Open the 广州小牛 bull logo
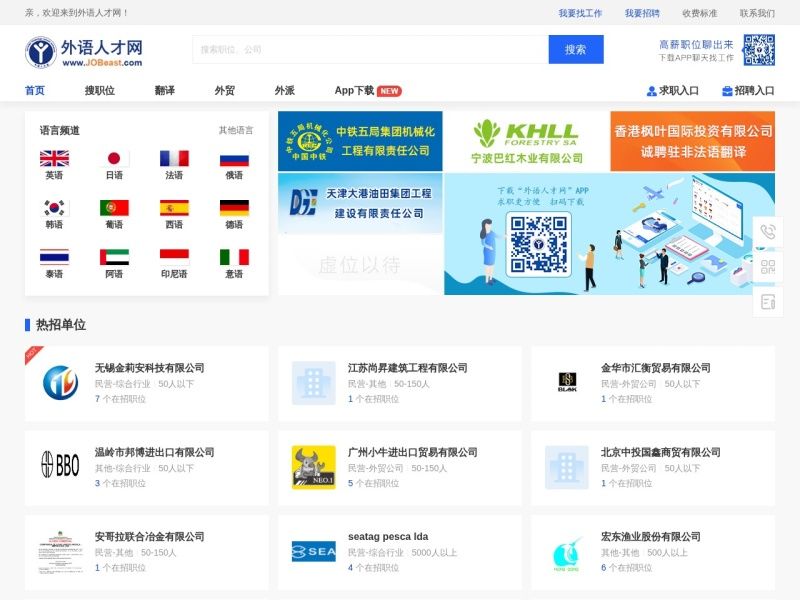 point(313,467)
